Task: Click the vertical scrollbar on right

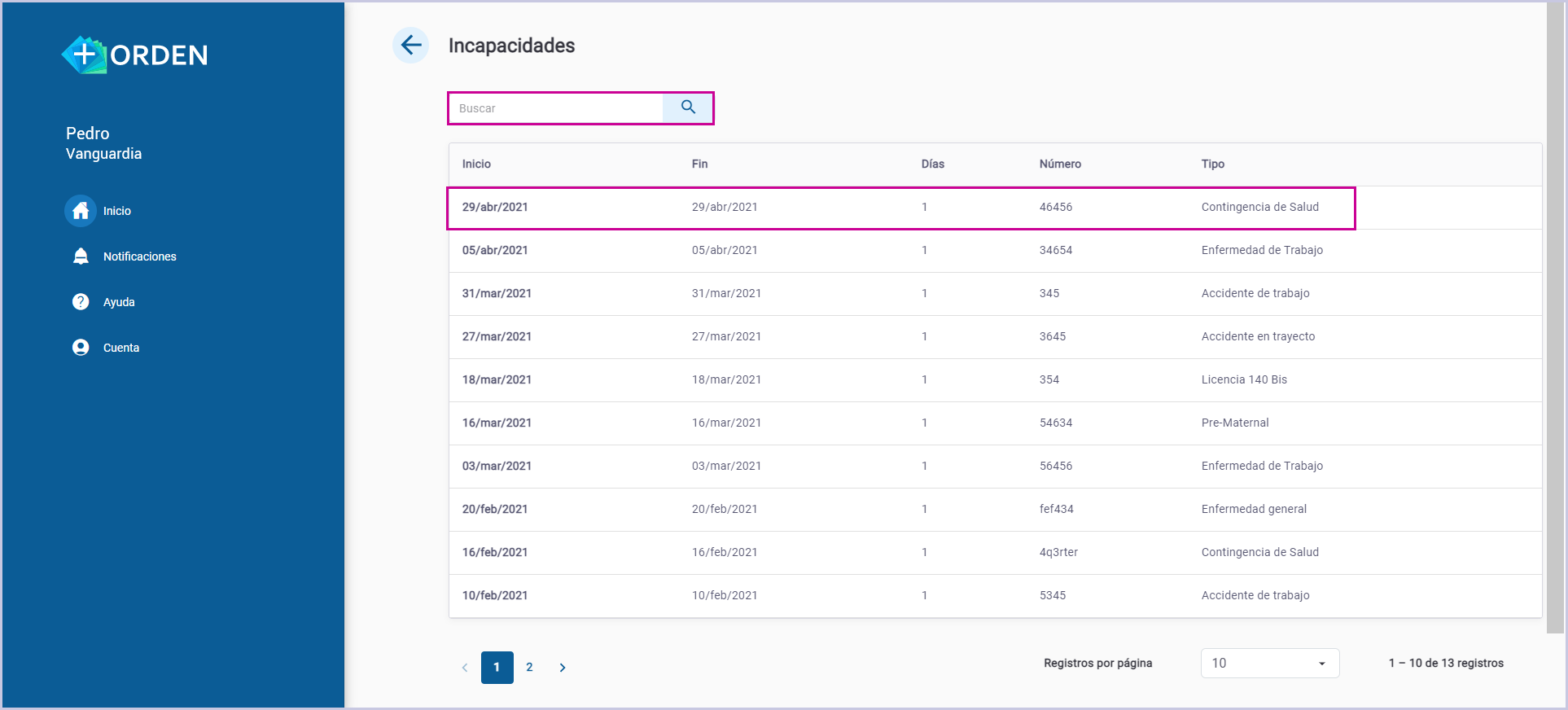Action: click(x=1555, y=318)
